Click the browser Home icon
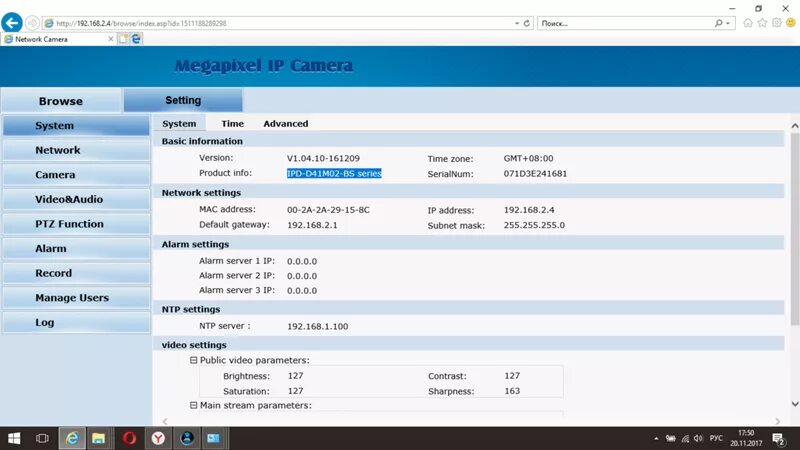The height and width of the screenshot is (450, 800). (x=748, y=23)
